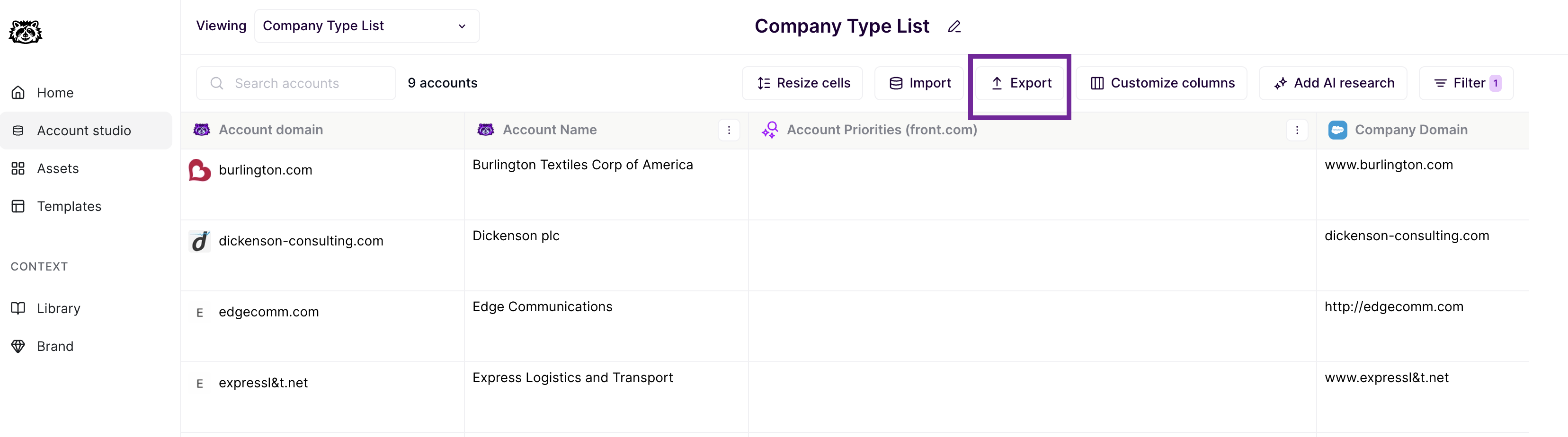This screenshot has width=1568, height=437.
Task: Click Customize columns
Action: (1161, 83)
